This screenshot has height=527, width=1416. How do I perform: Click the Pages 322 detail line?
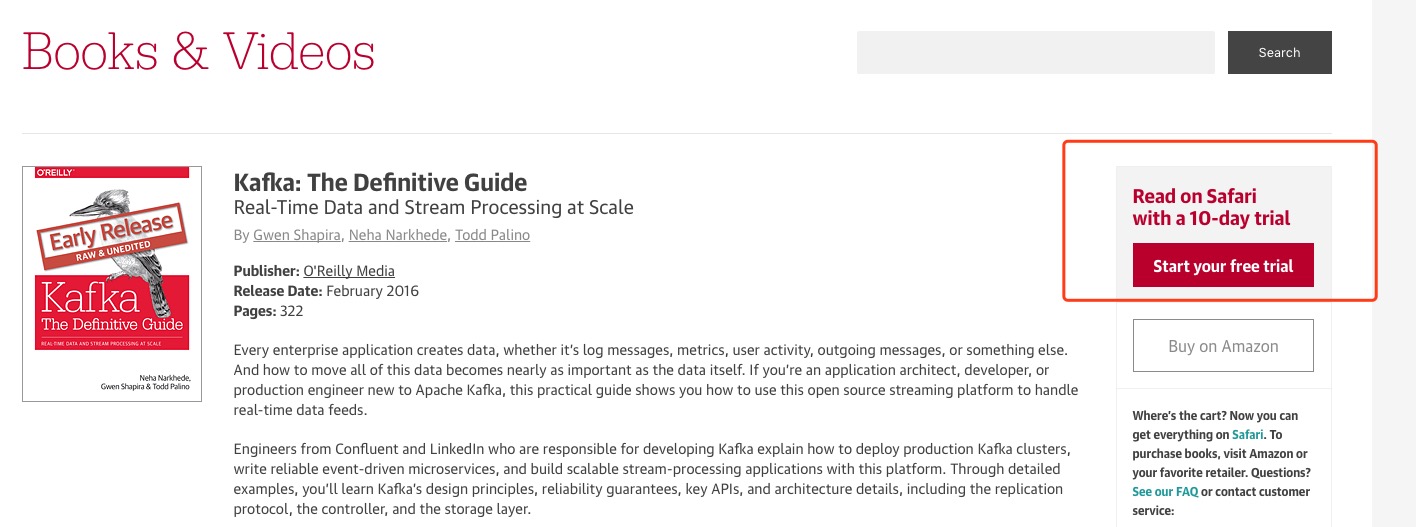268,311
